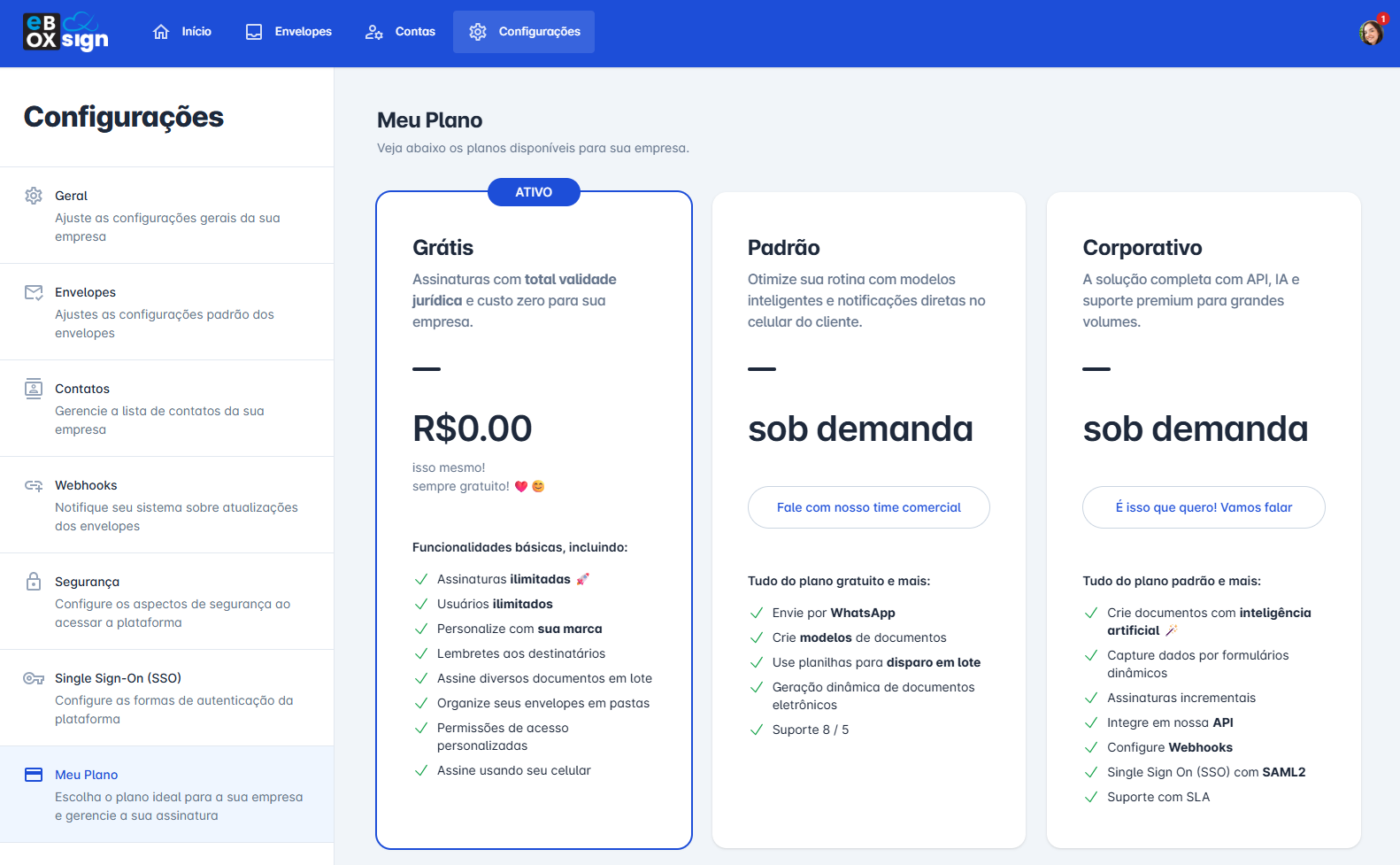Click the checkmark beside Suporte com SLA

point(1091,797)
